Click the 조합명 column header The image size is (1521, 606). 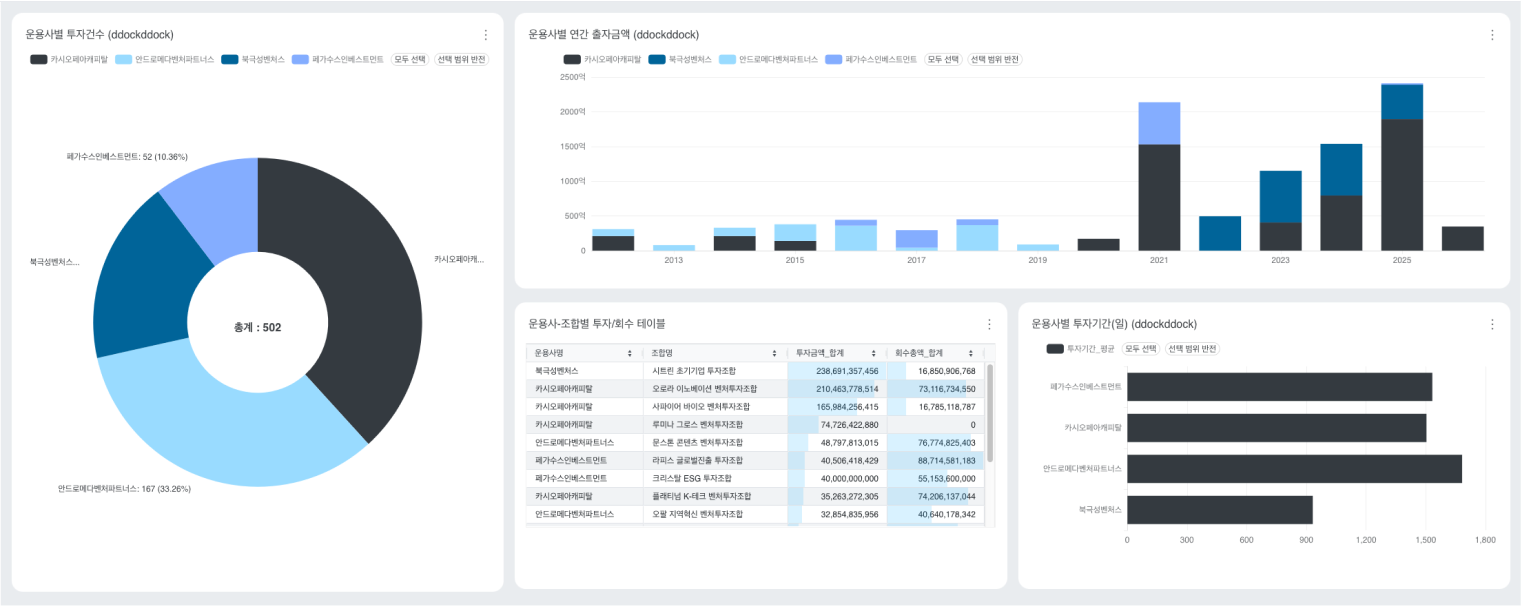(715, 353)
